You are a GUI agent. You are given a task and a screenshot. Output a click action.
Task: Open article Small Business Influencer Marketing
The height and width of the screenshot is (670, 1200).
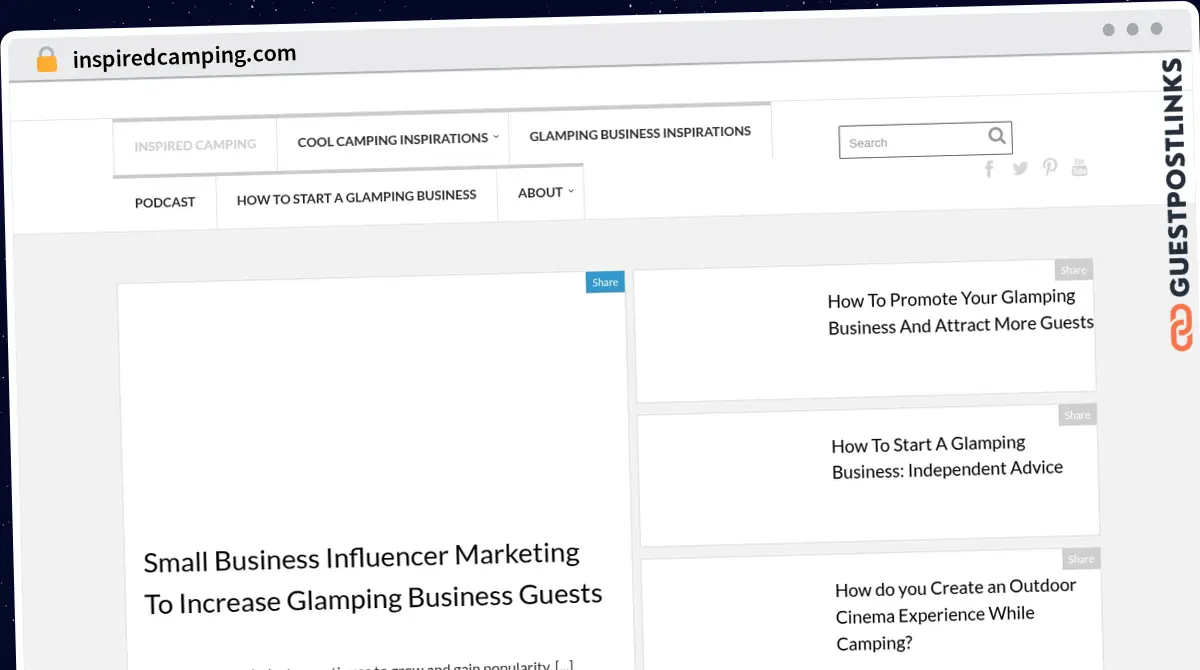point(373,580)
